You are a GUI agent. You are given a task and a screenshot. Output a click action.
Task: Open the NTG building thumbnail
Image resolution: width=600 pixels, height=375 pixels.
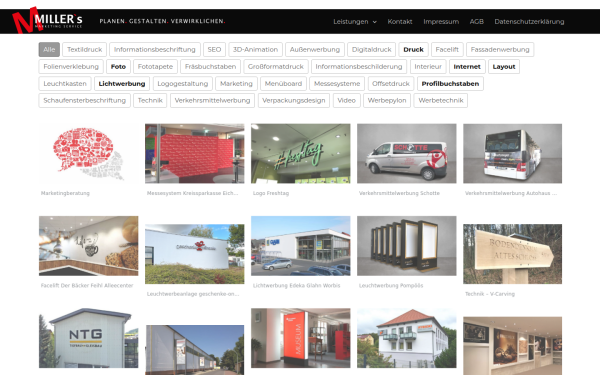click(88, 338)
